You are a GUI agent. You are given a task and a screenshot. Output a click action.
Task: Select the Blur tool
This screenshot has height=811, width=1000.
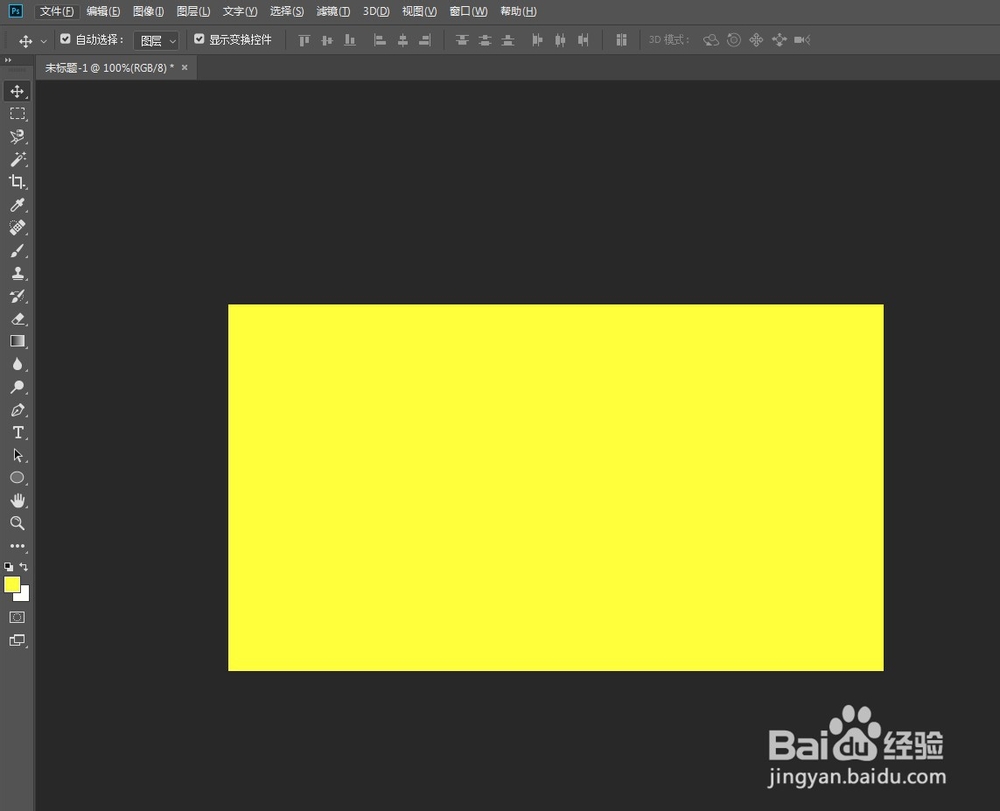(17, 364)
